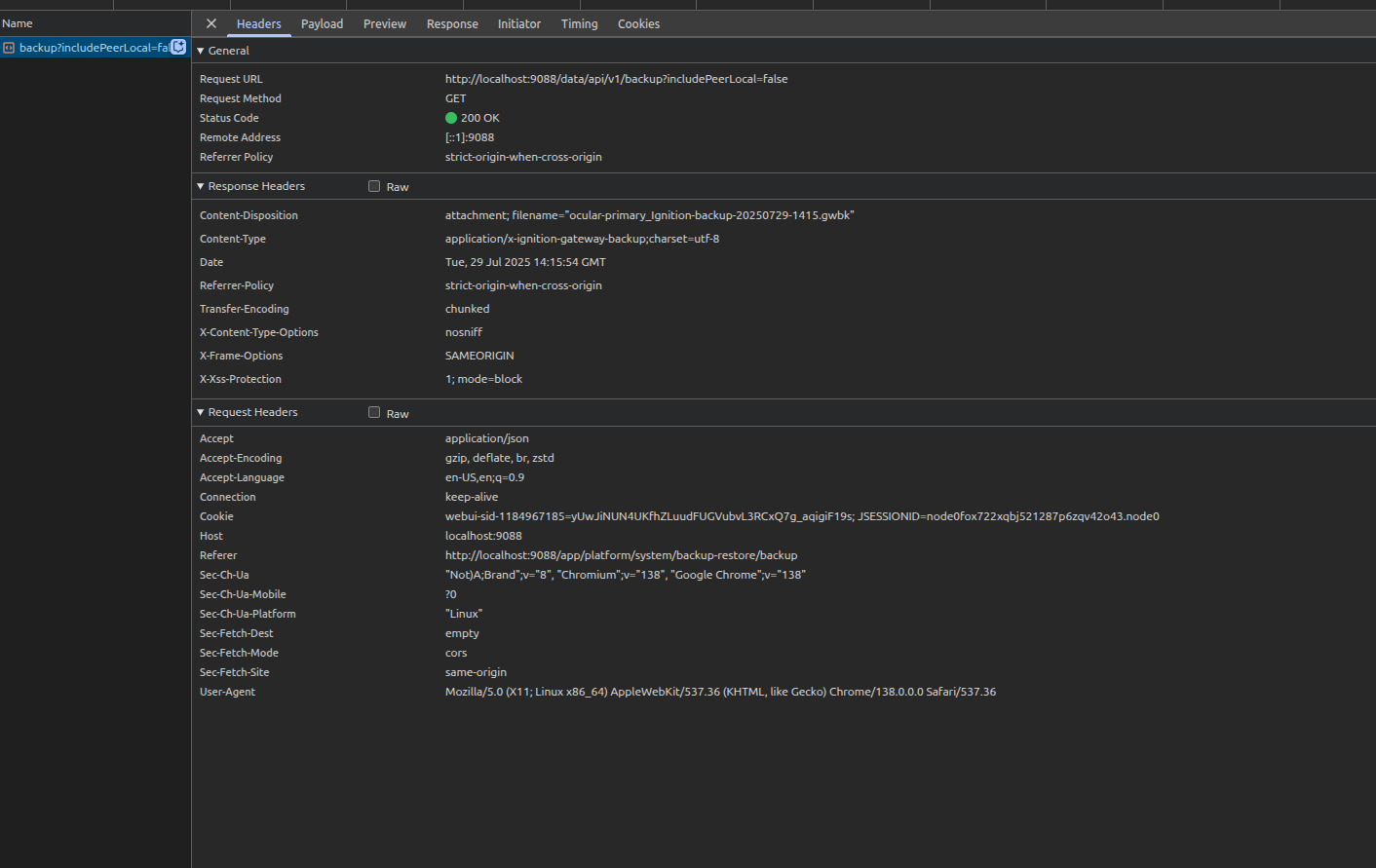Collapse the Request Headers section
This screenshot has width=1376, height=868.
tap(248, 412)
